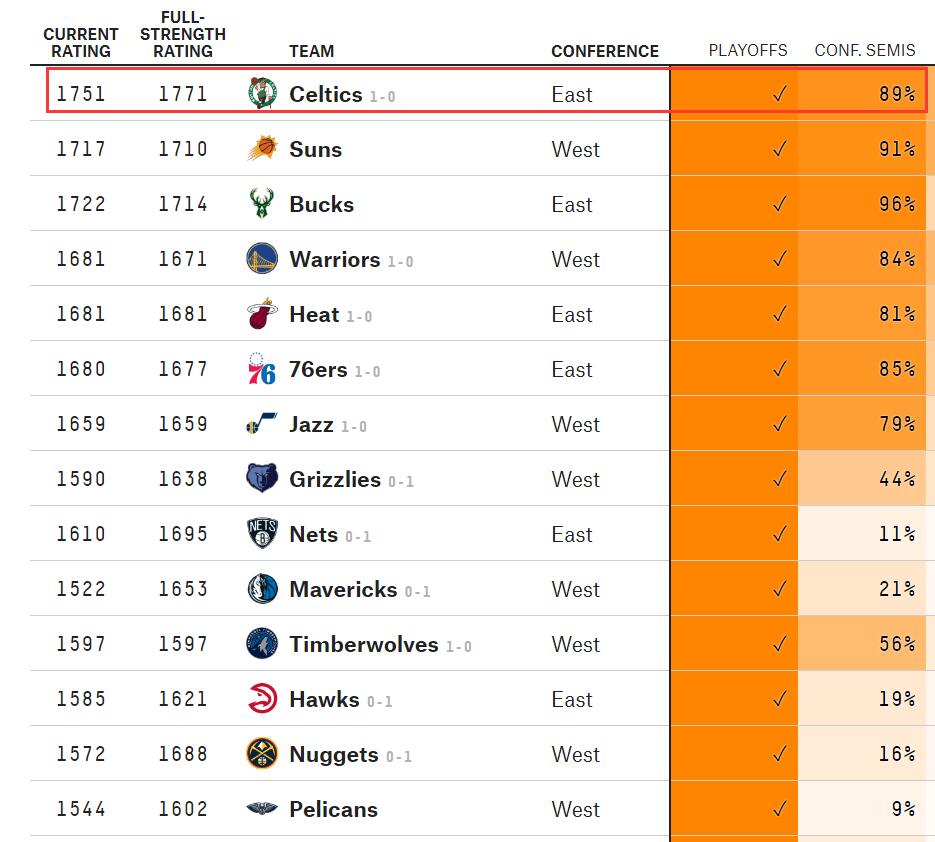Click the Hawks team logo

click(261, 699)
